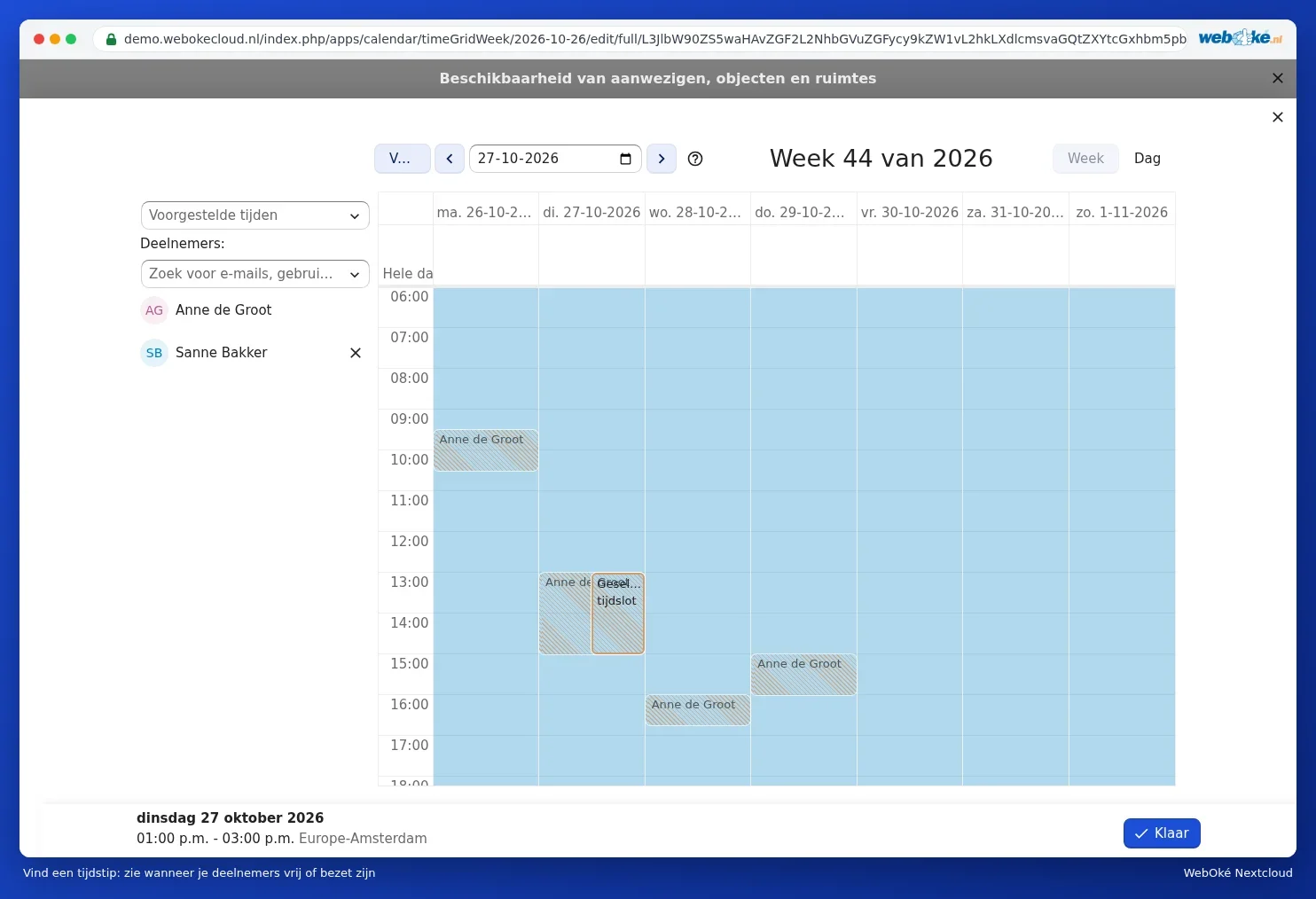This screenshot has height=899, width=1316.
Task: Click the SB avatar of Sanne Bakker
Action: [x=154, y=353]
